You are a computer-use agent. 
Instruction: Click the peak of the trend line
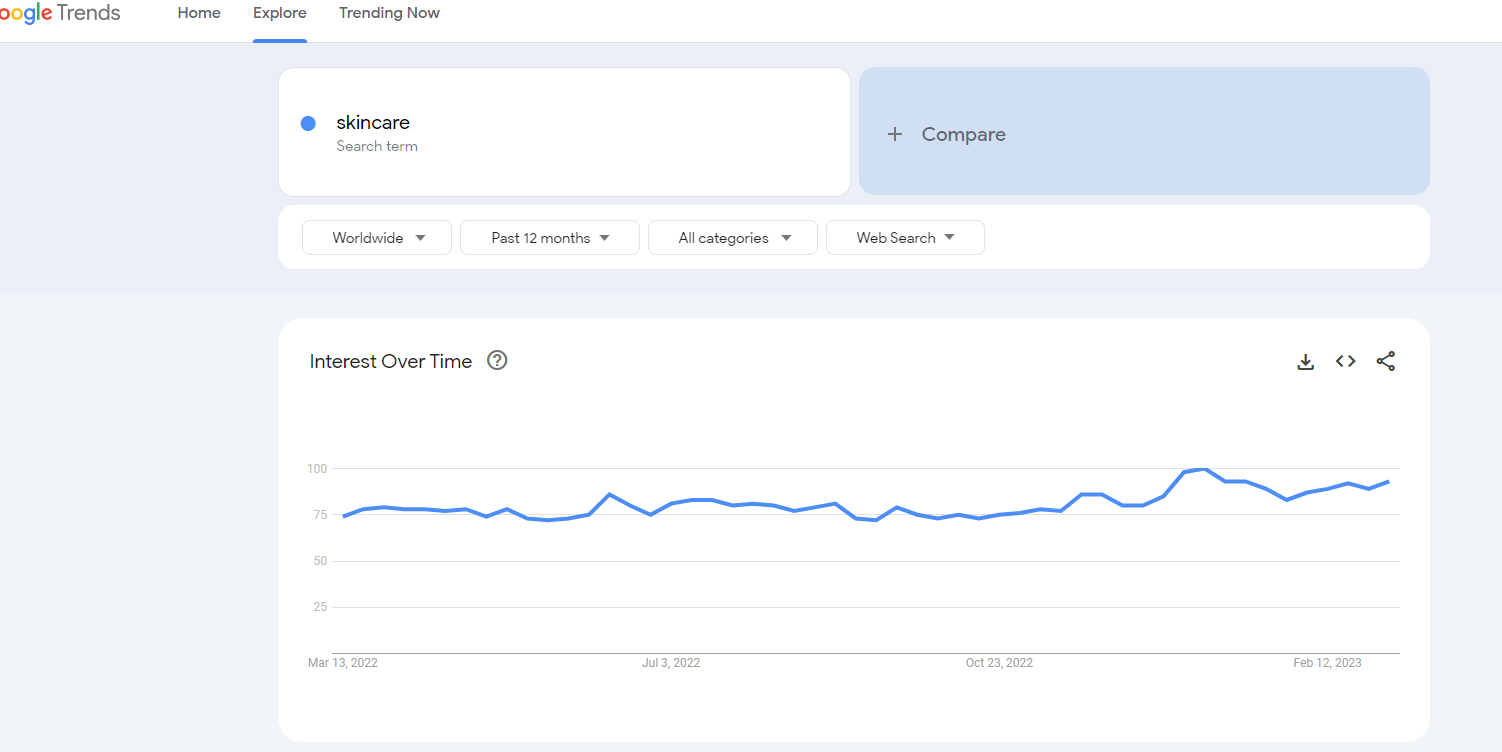1205,469
